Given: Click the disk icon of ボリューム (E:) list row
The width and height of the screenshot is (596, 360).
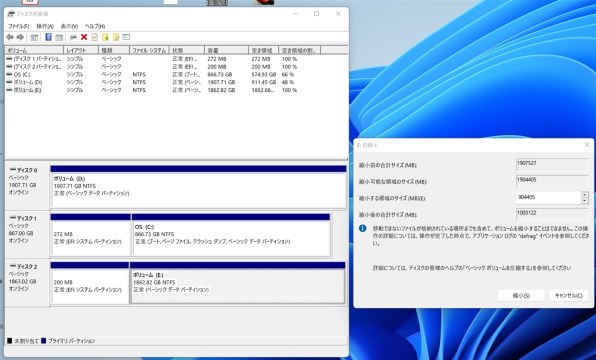Looking at the screenshot, I should point(9,90).
